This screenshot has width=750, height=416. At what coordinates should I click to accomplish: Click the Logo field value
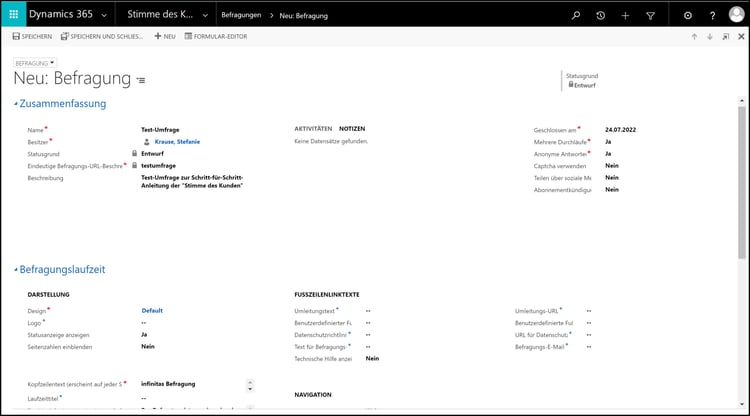143,323
